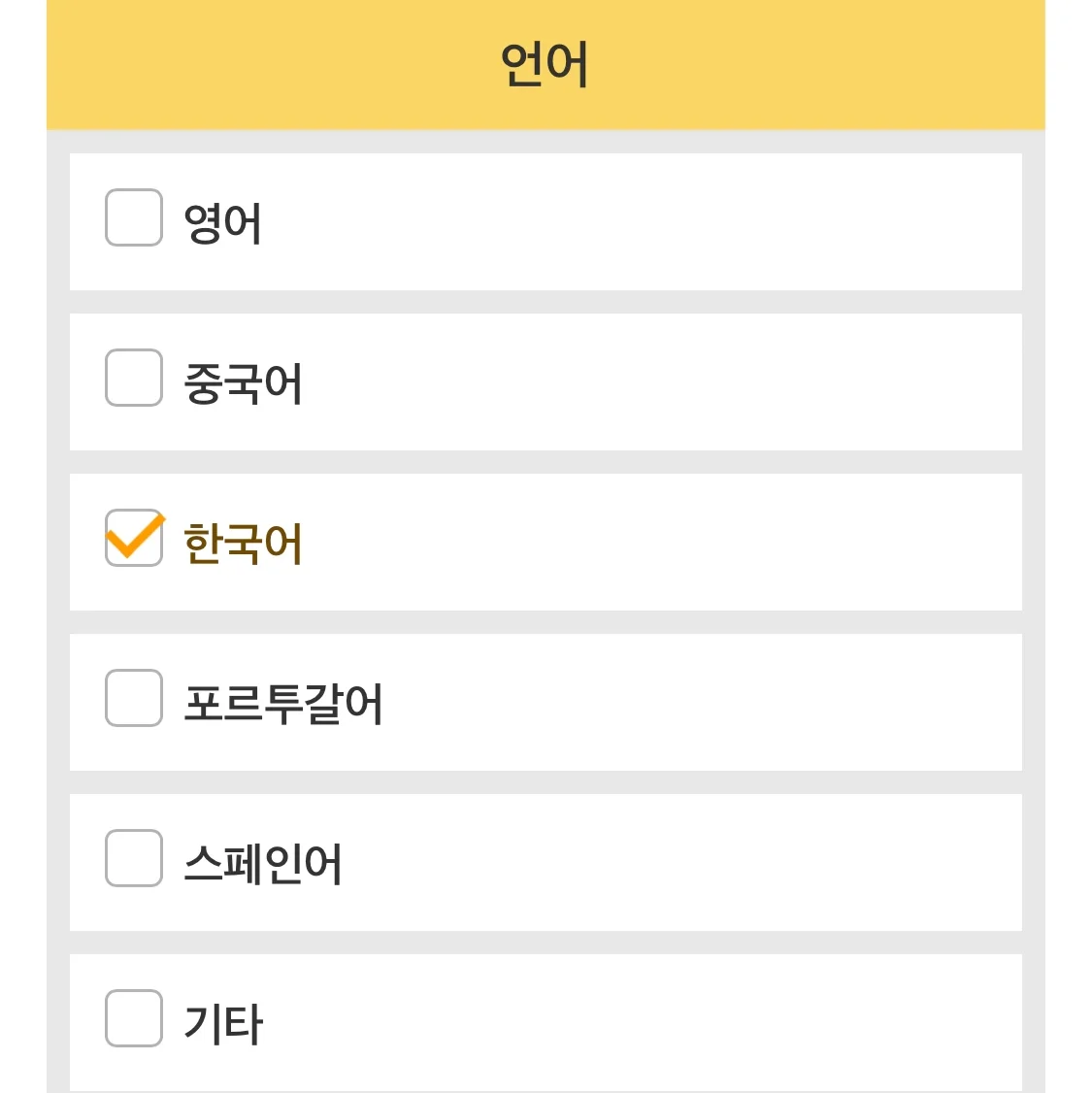The height and width of the screenshot is (1093, 1092).
Task: Enable the 포르투갈어 checkbox
Action: (x=134, y=698)
